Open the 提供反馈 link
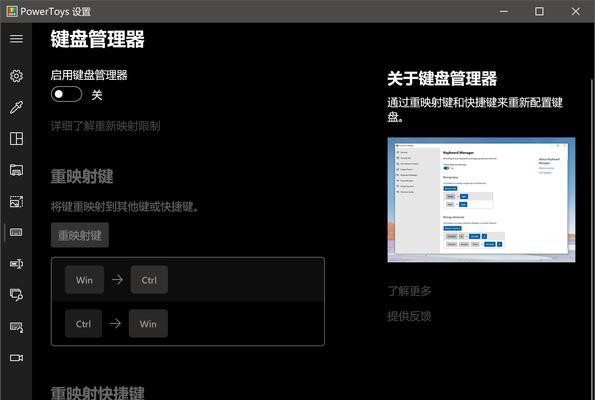Viewport: 595px width, 400px height. coord(409,316)
